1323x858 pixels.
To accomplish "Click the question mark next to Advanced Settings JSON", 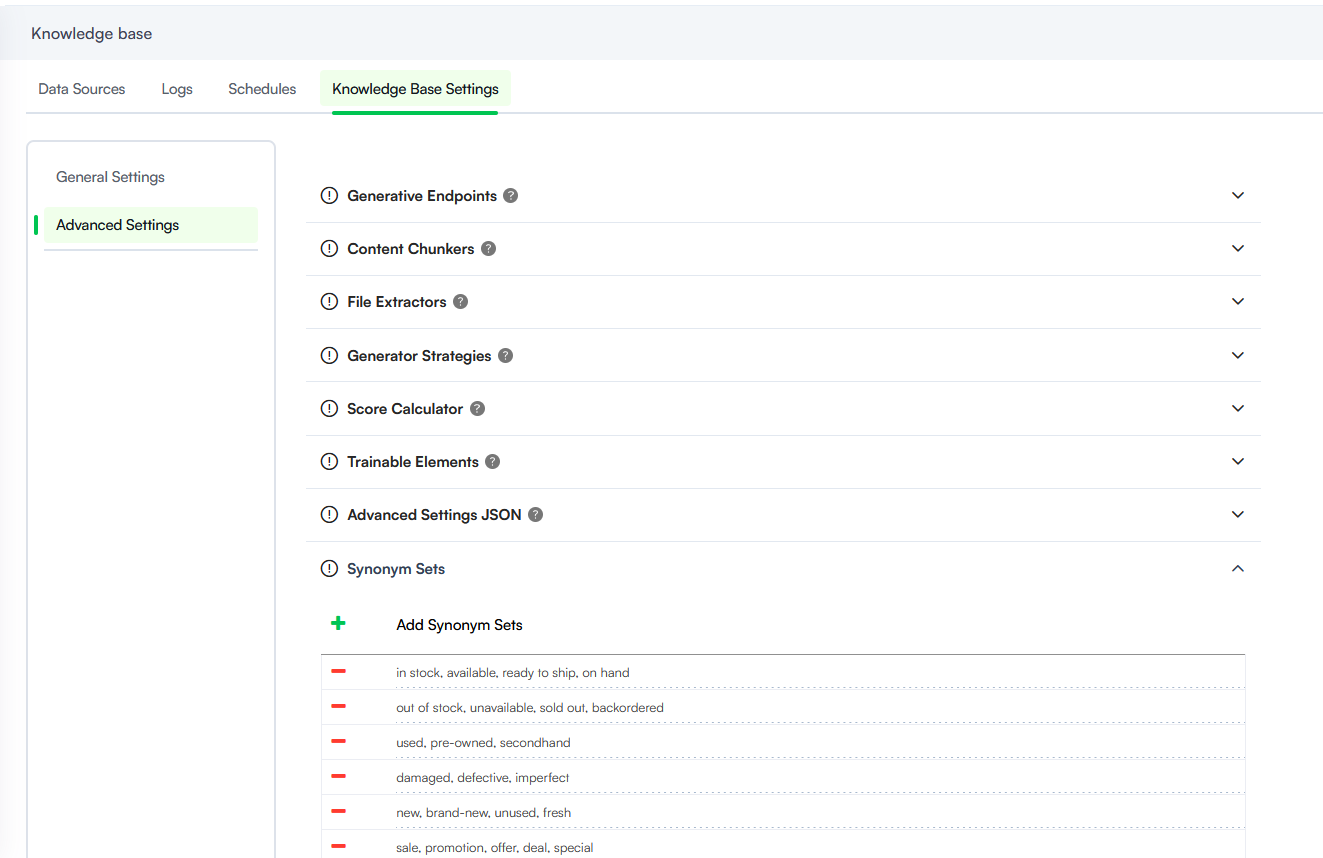I will (x=536, y=515).
